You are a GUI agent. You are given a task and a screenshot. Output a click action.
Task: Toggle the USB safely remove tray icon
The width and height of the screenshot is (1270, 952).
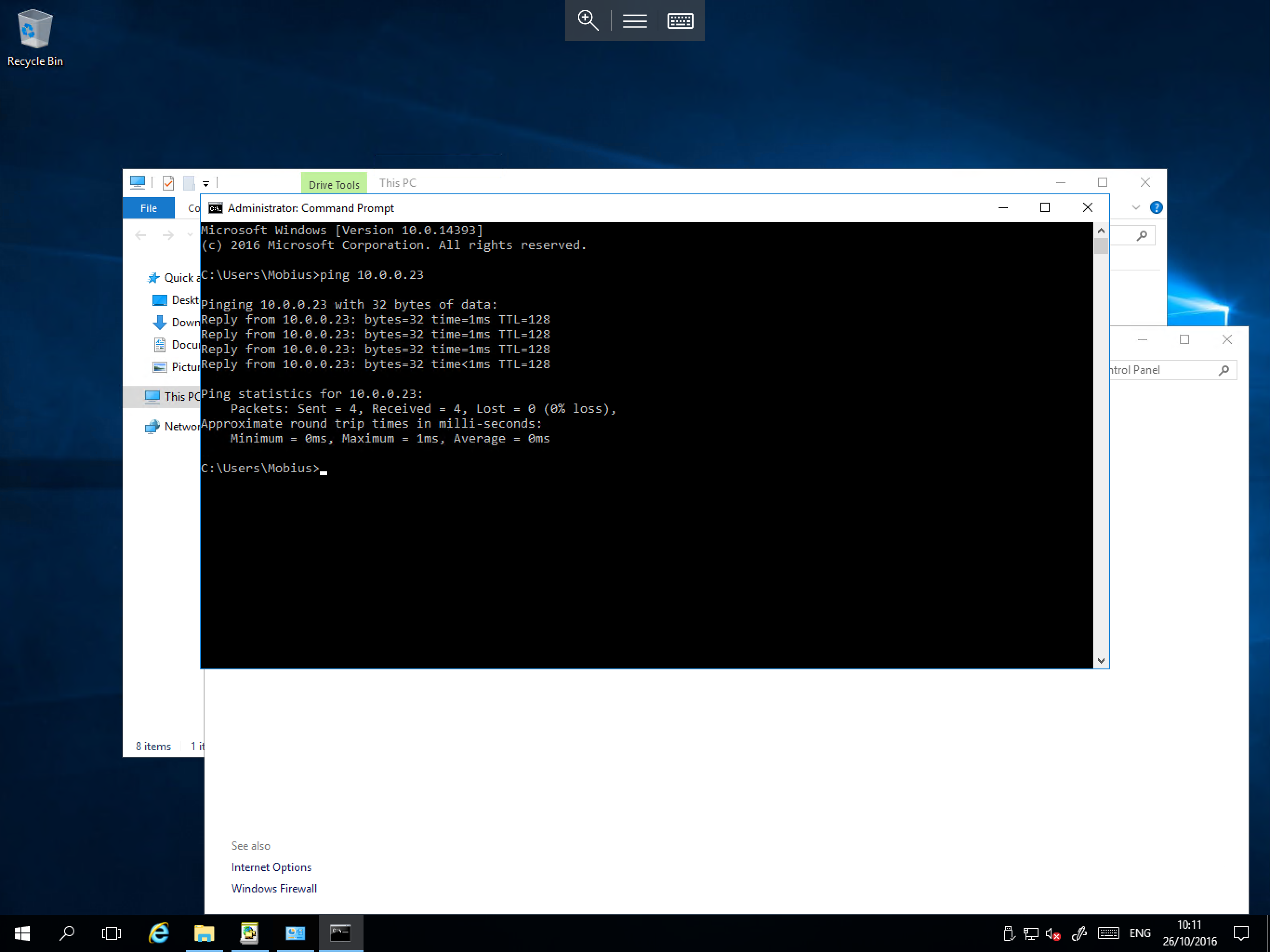point(1009,932)
